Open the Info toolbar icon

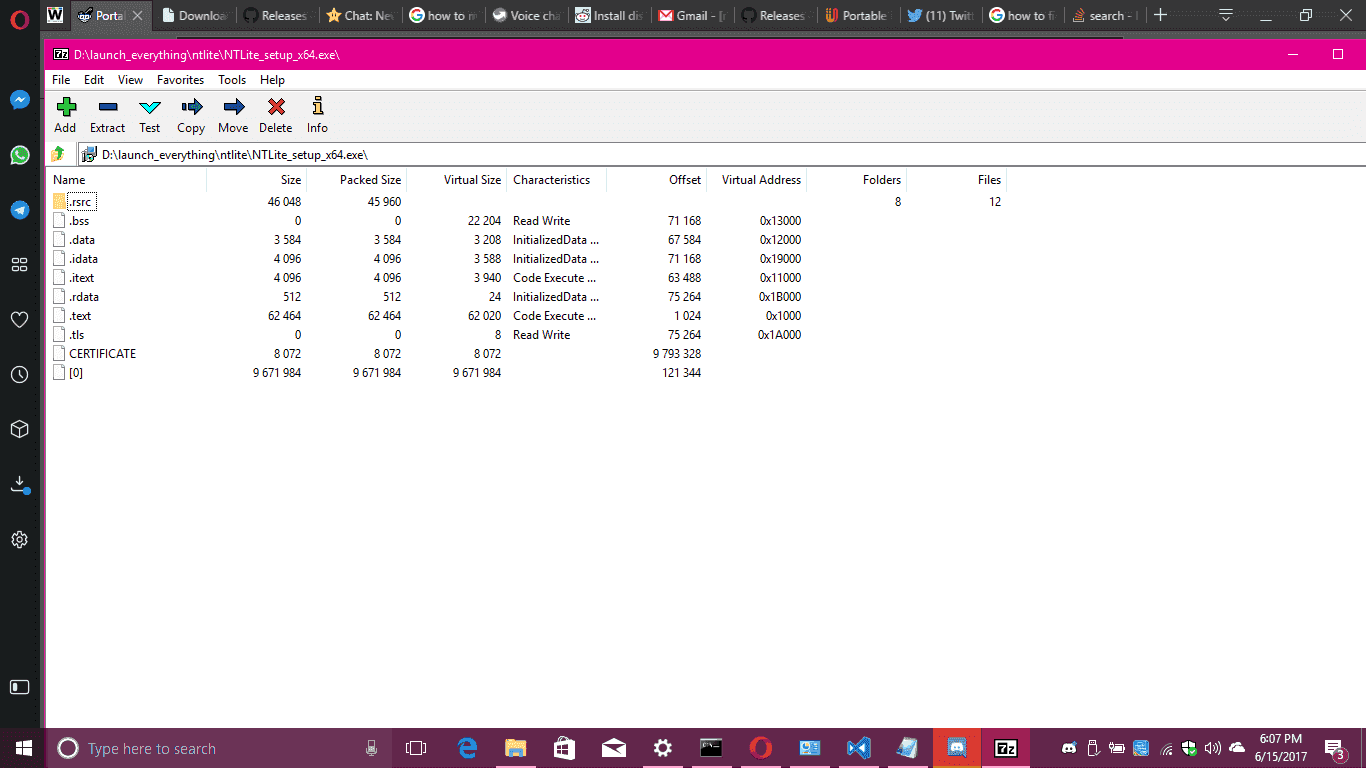[318, 106]
